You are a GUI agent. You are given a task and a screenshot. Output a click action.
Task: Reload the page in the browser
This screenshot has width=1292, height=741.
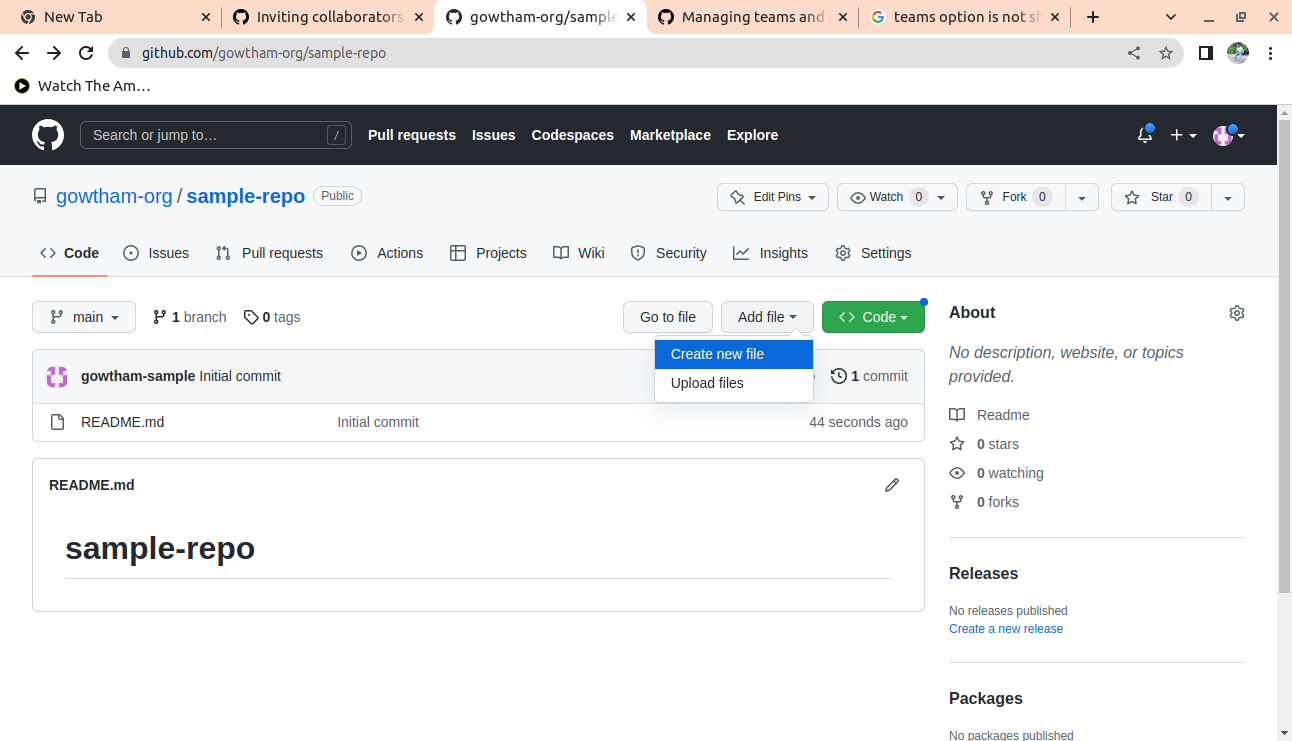coord(86,53)
